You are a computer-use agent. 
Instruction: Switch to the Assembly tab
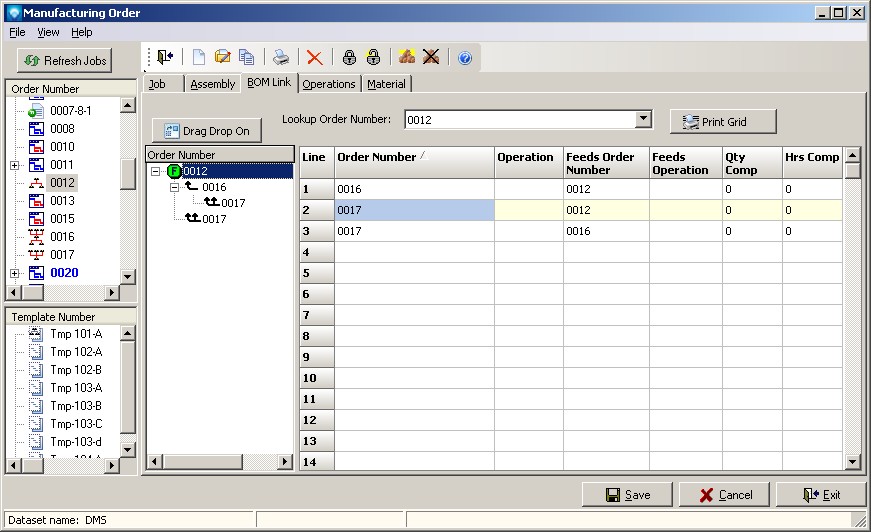[213, 84]
